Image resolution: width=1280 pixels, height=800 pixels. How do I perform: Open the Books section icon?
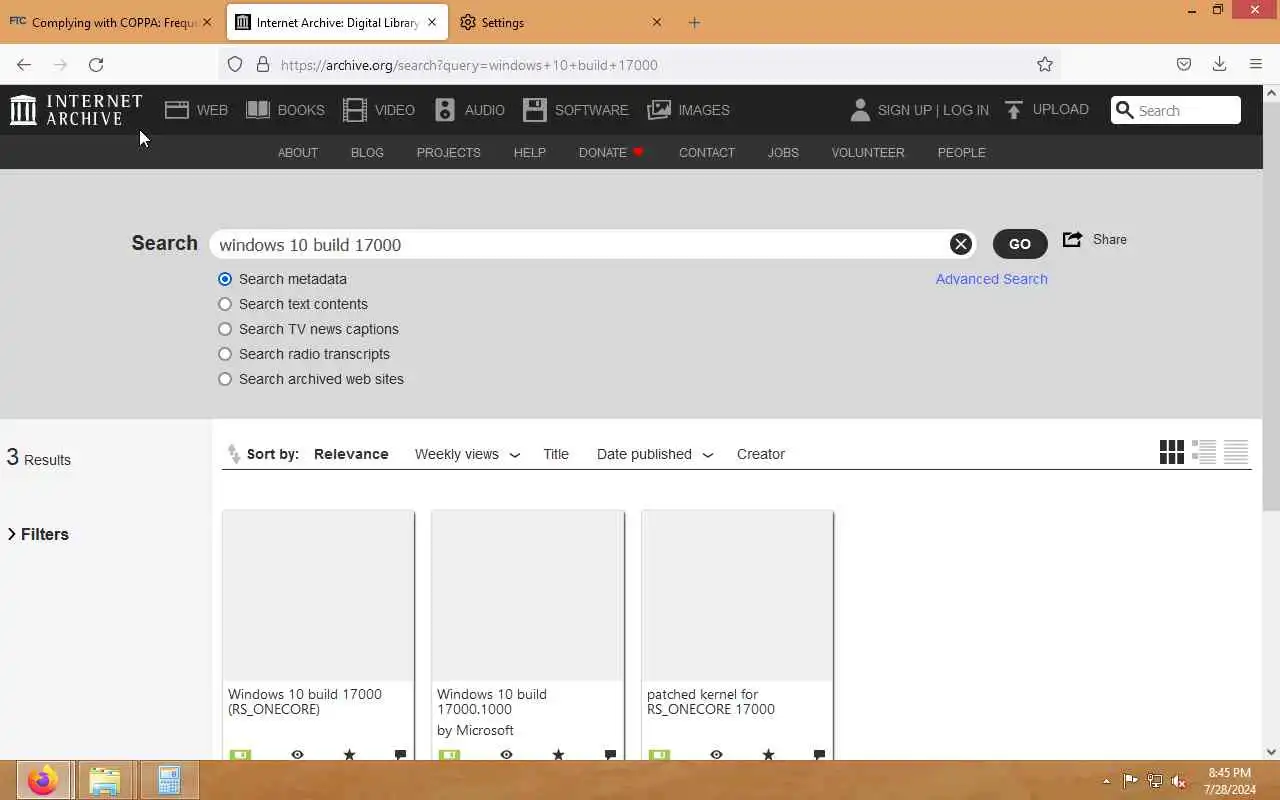click(x=258, y=110)
